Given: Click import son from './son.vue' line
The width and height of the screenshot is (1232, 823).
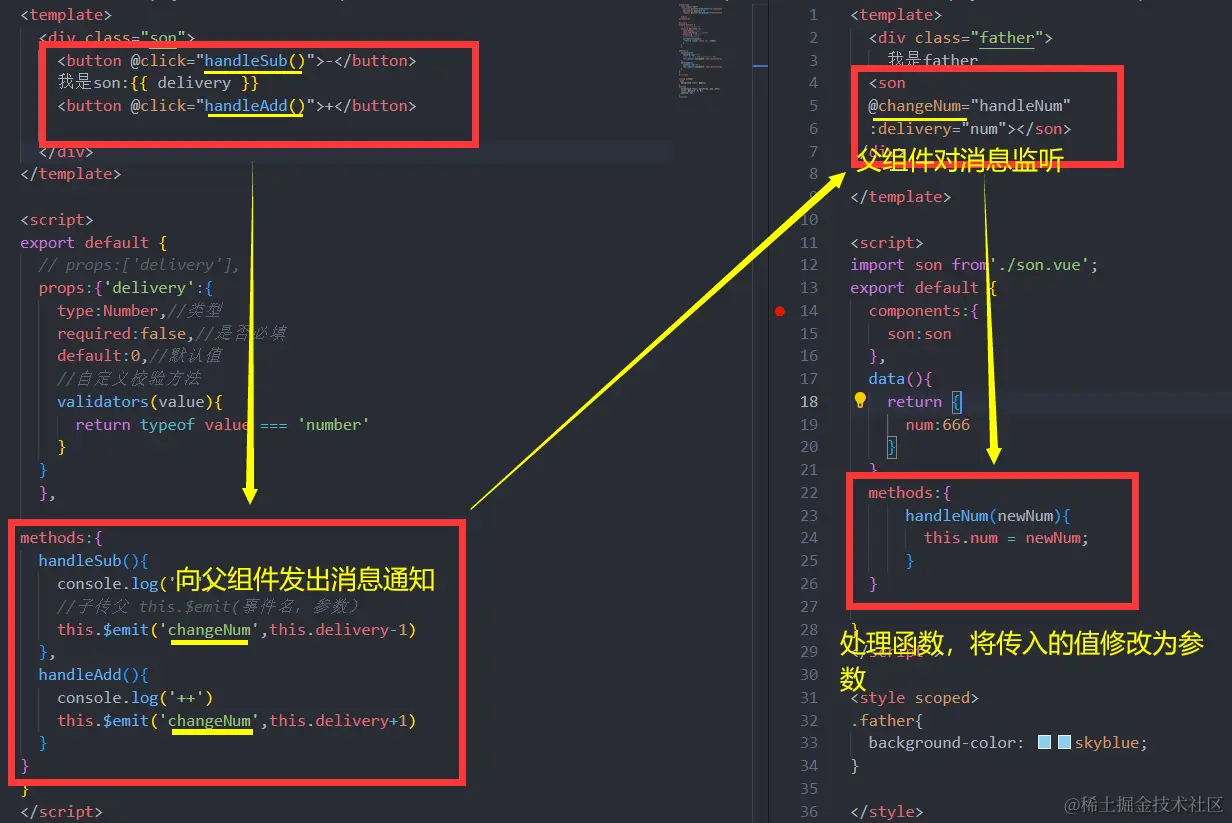Looking at the screenshot, I should (x=975, y=265).
